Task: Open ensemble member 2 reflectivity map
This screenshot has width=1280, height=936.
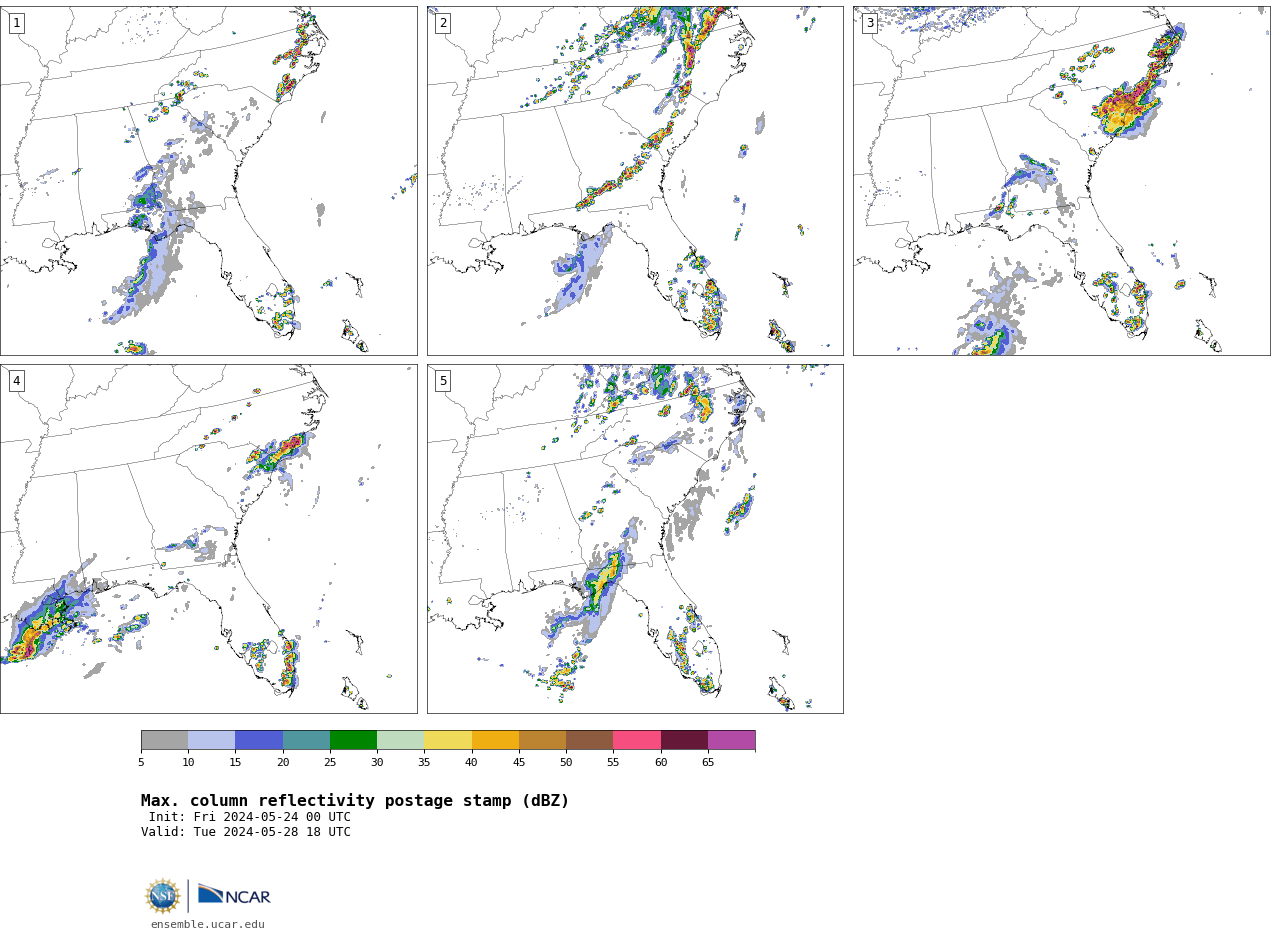Action: coord(635,181)
